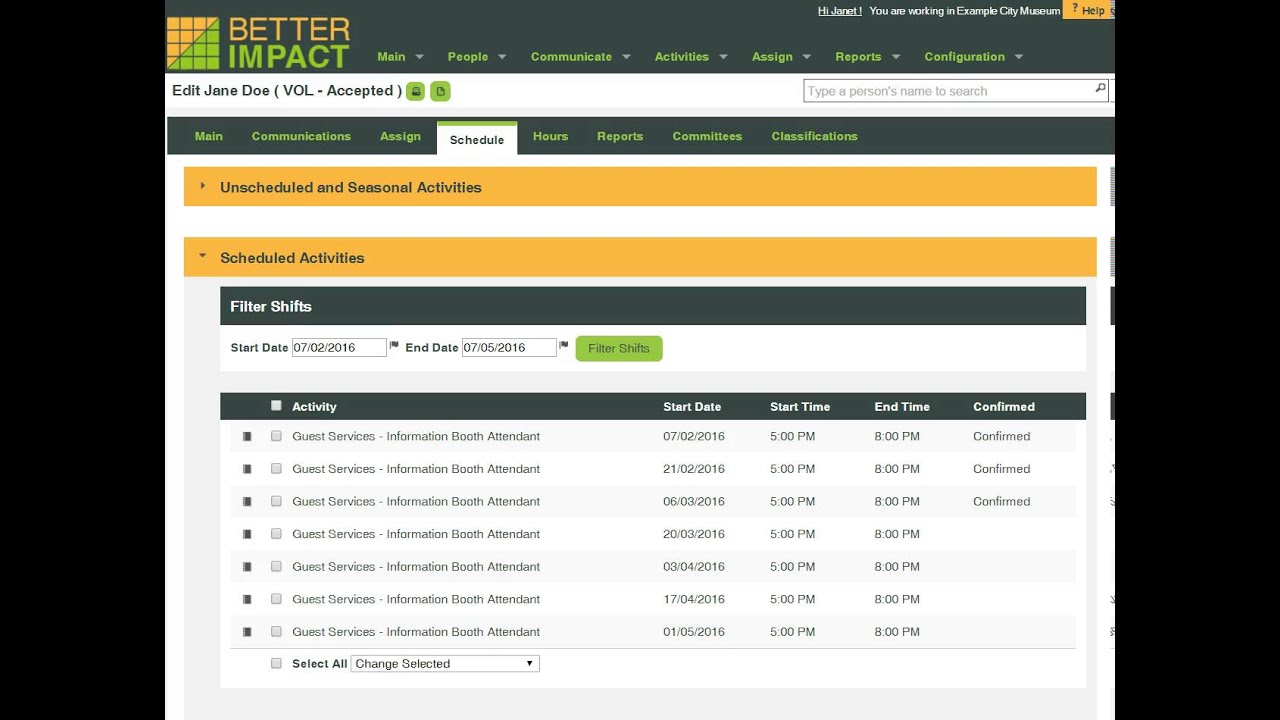
Task: Switch to the Hours tab
Action: 550,136
